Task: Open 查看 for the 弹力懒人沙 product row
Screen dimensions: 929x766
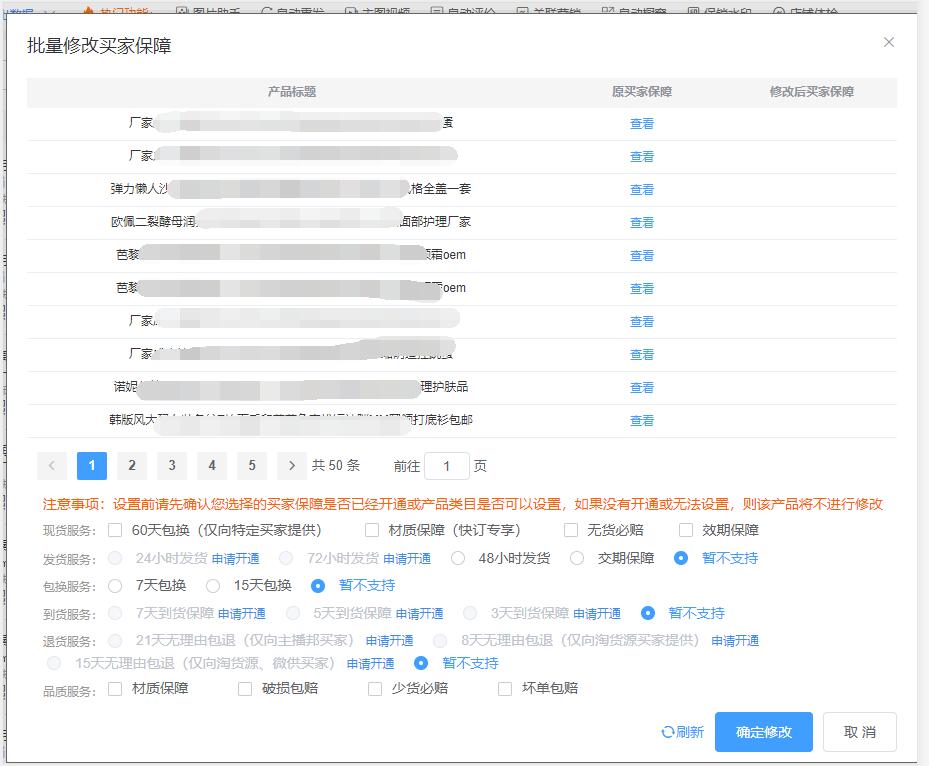Action: [x=642, y=190]
